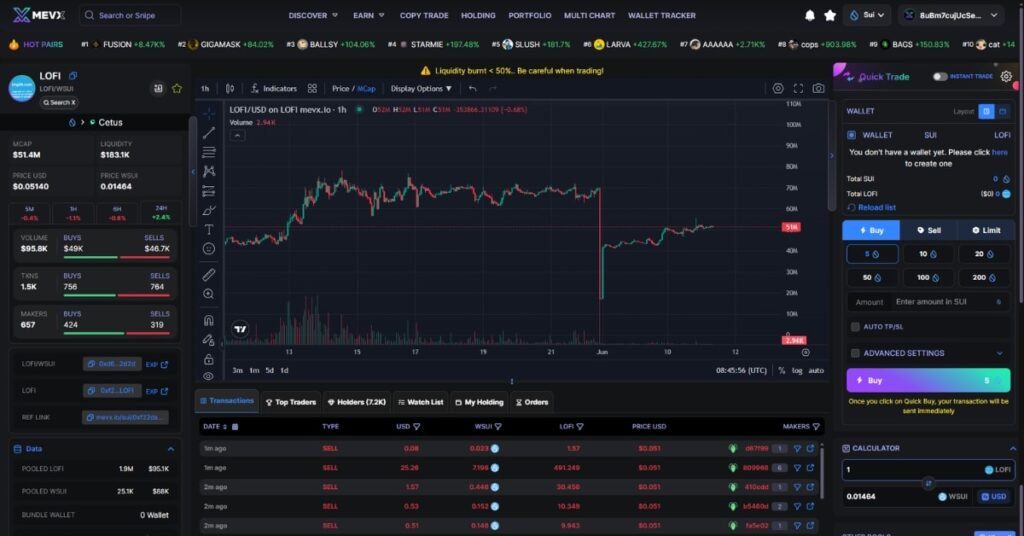Viewport: 1024px width, 536px height.
Task: Select the chart pattern drawing tool
Action: coord(209,171)
